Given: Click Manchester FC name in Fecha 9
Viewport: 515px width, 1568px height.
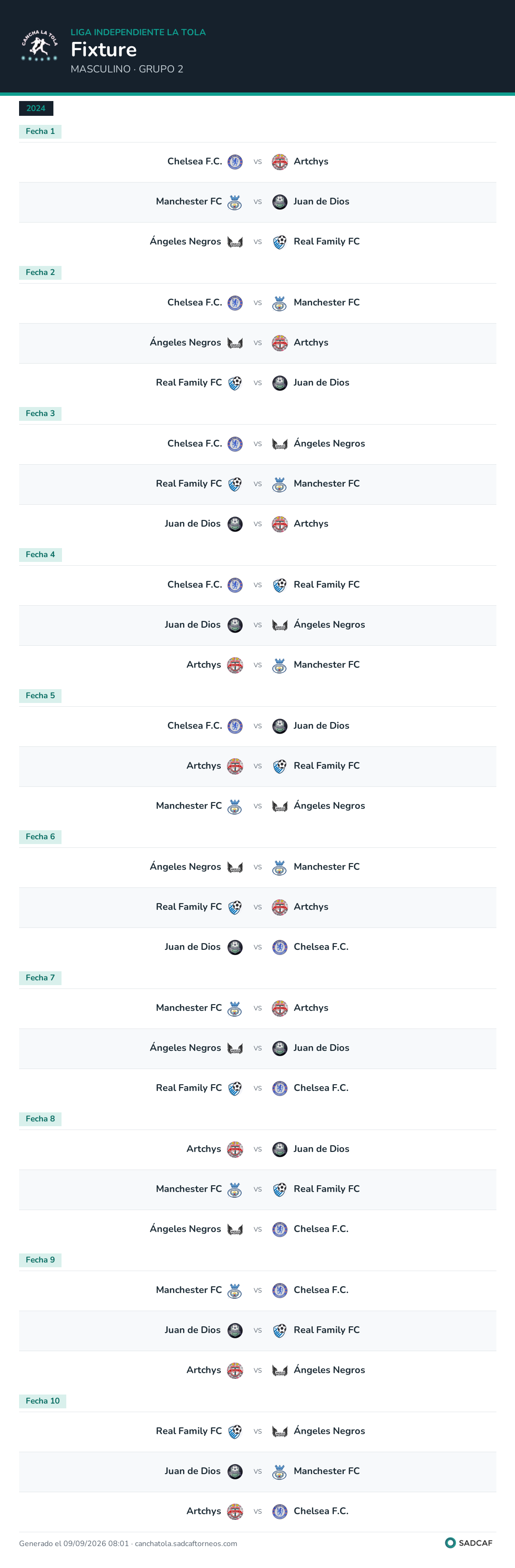Looking at the screenshot, I should click(189, 1290).
